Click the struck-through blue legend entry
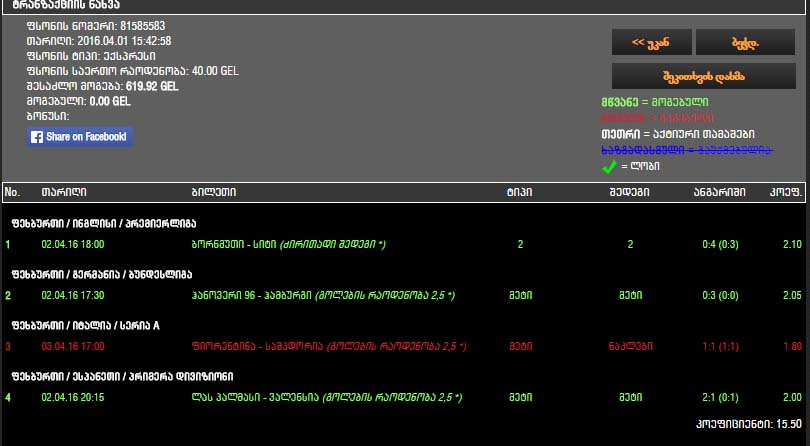 pyautogui.click(x=687, y=150)
